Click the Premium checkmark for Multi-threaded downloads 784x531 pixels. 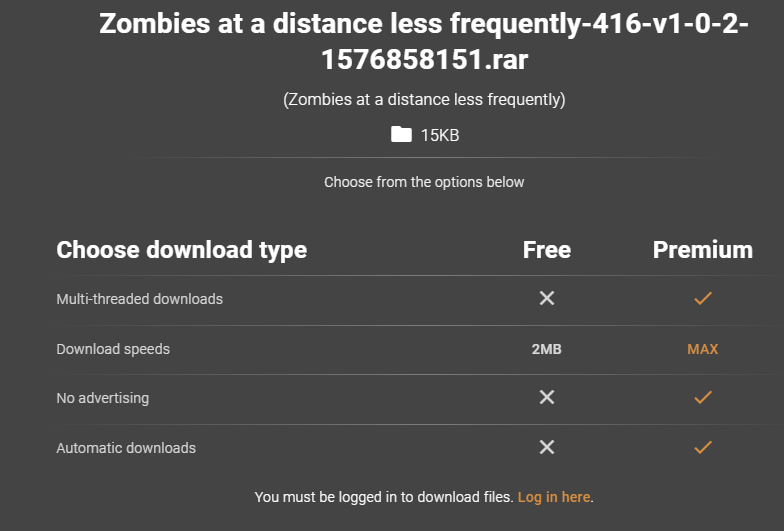pyautogui.click(x=703, y=298)
